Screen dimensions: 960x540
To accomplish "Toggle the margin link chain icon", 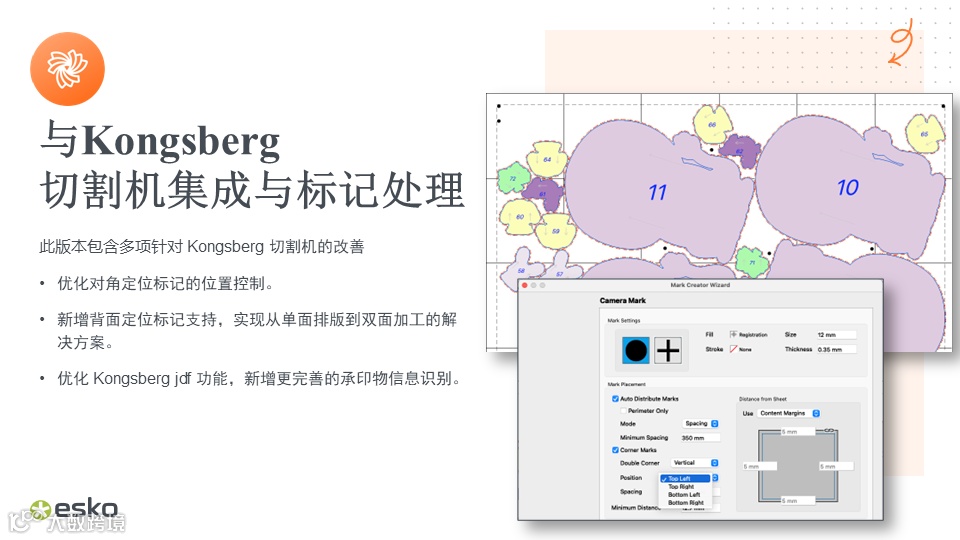I will click(829, 430).
